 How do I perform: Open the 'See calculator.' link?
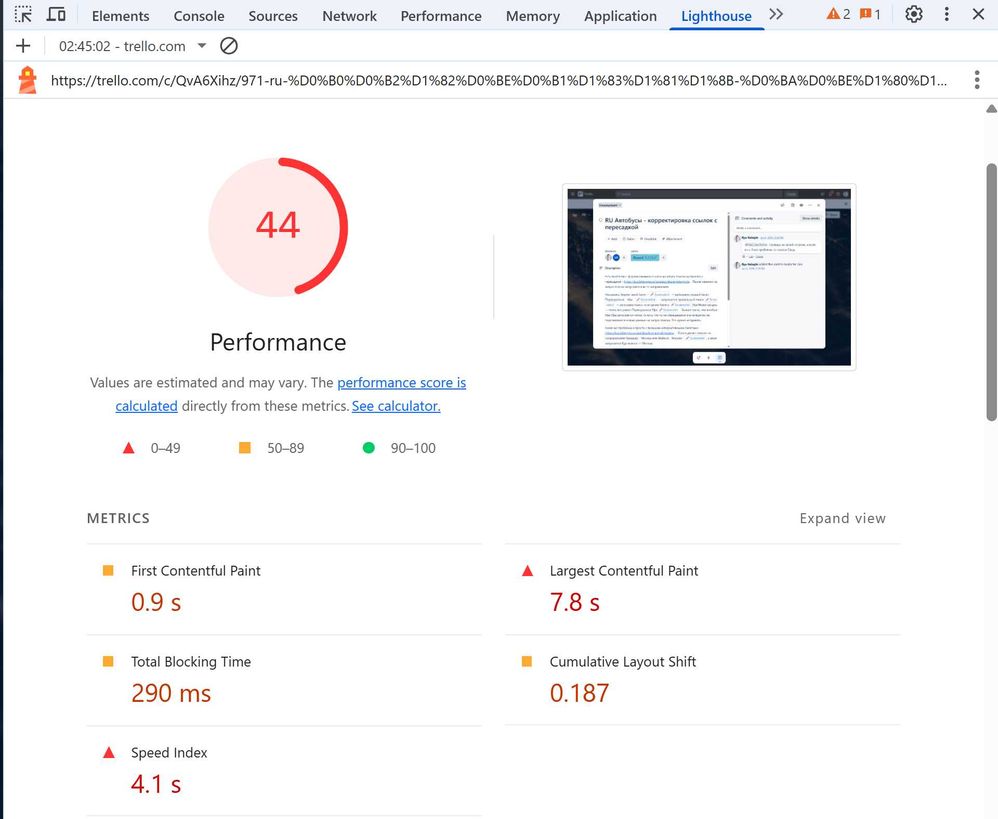[x=396, y=406]
